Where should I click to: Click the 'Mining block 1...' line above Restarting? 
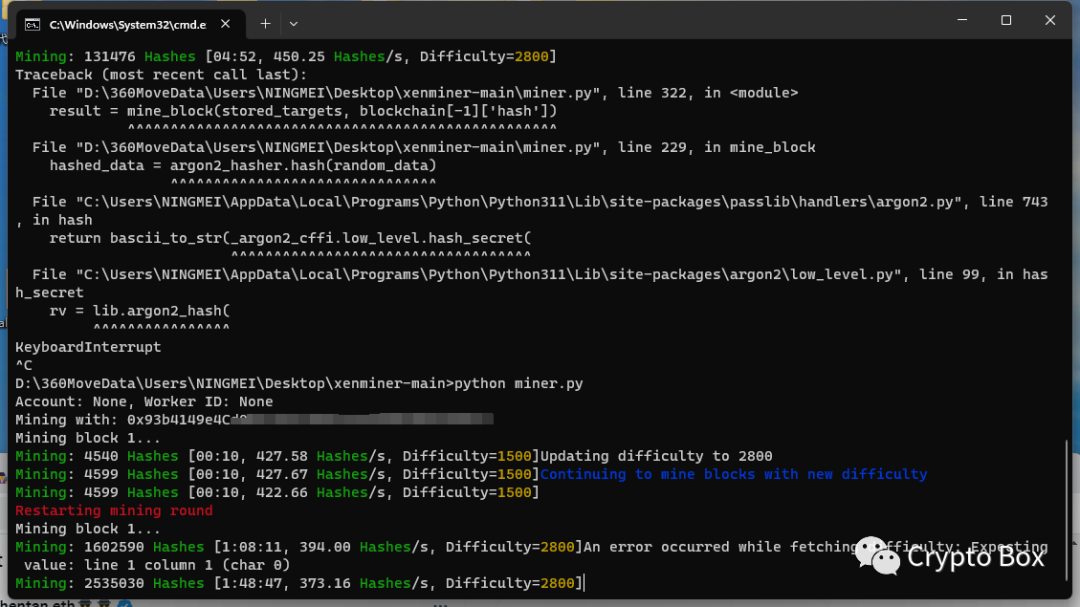tap(87, 438)
